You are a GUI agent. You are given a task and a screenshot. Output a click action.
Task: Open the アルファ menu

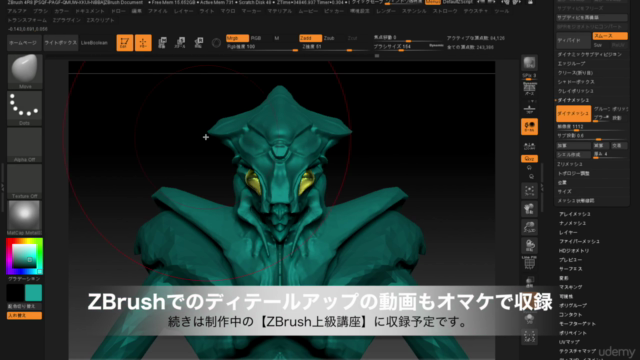(x=17, y=11)
